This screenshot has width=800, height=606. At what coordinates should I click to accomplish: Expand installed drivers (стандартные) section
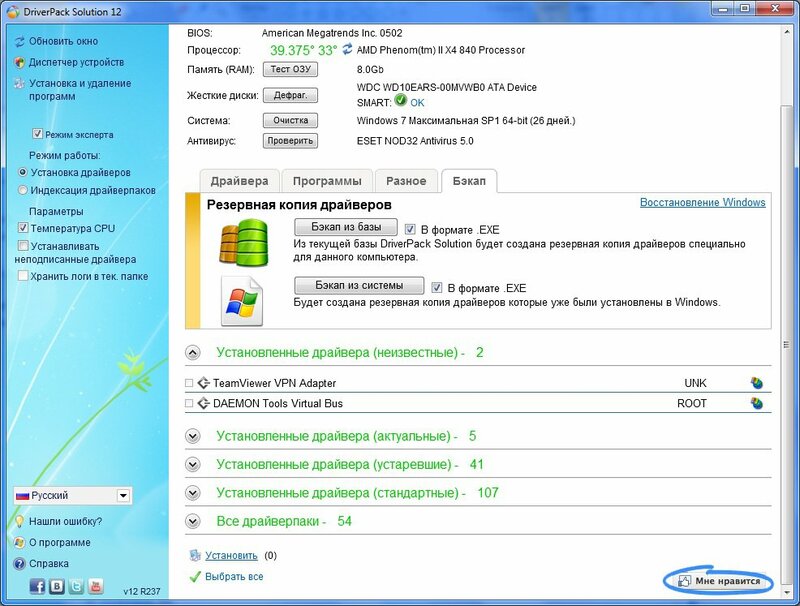[193, 493]
